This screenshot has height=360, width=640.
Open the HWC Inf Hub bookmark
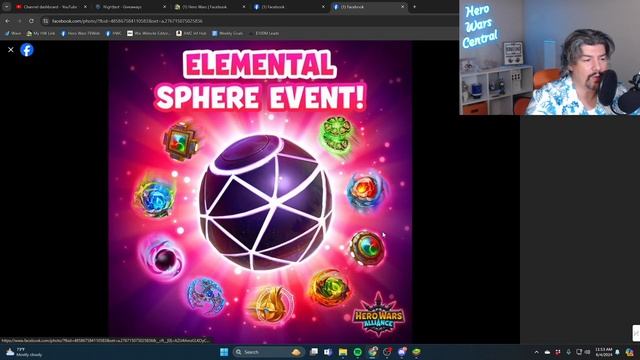tap(191, 33)
